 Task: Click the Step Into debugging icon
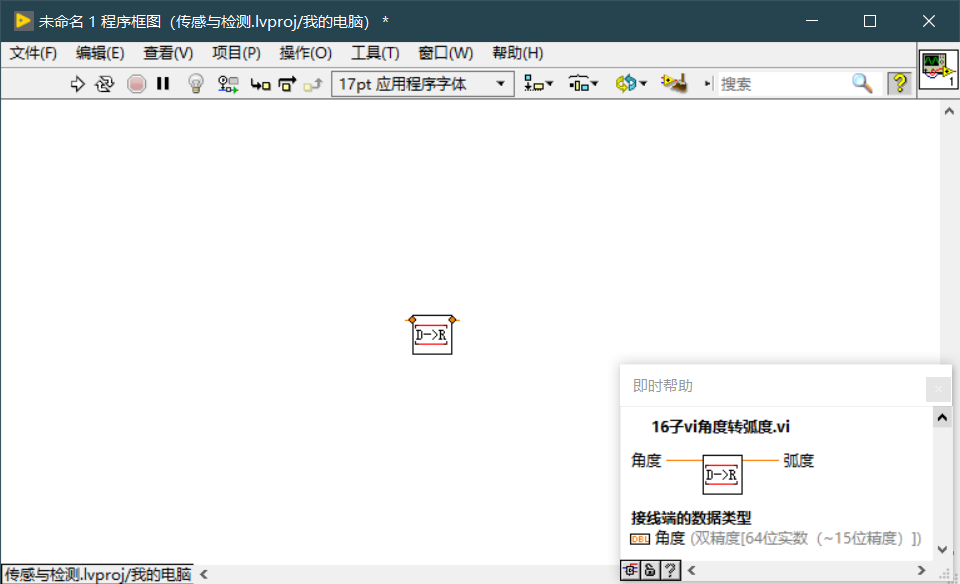coord(260,84)
